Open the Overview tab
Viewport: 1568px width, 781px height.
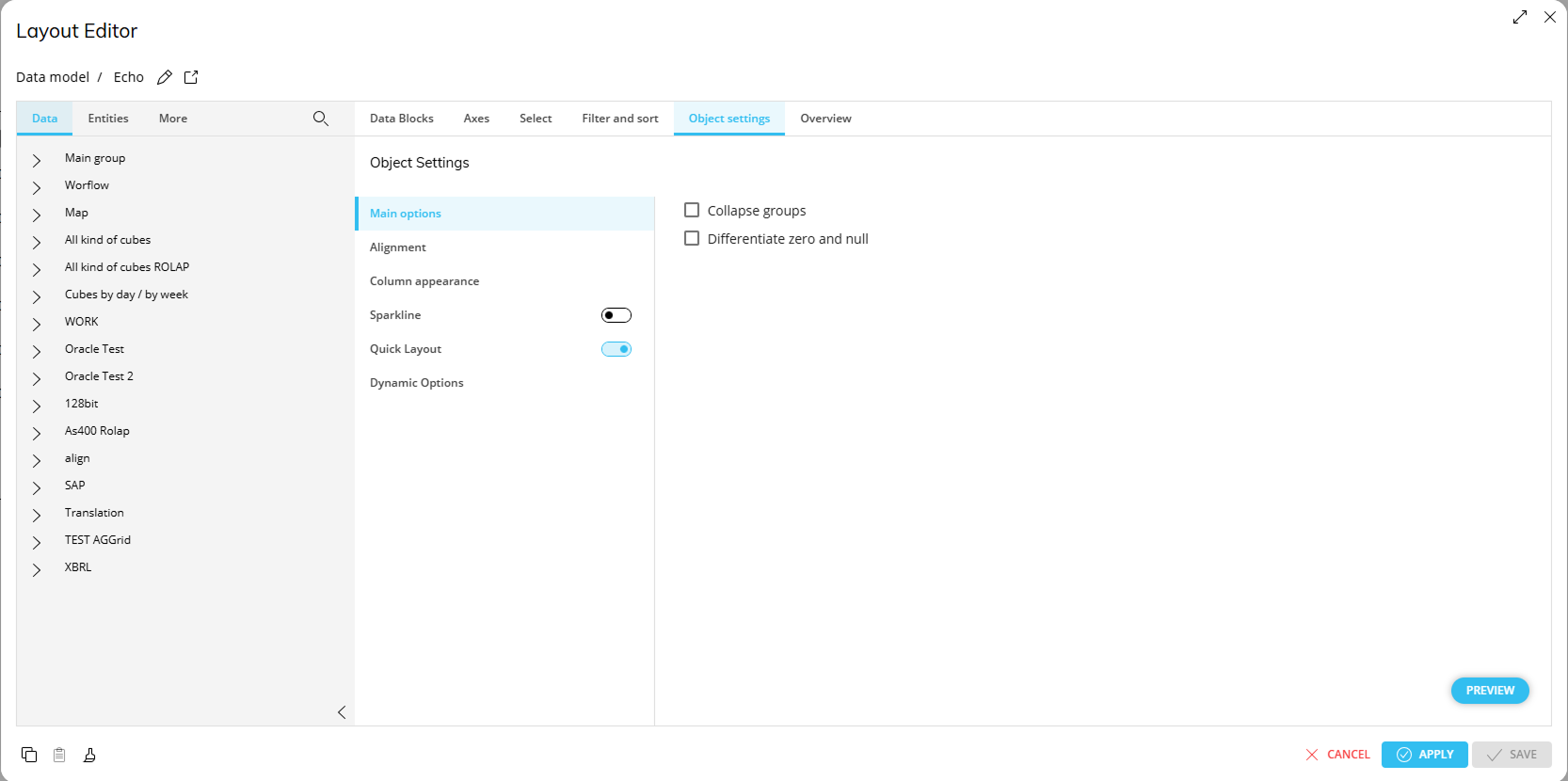[x=825, y=119]
